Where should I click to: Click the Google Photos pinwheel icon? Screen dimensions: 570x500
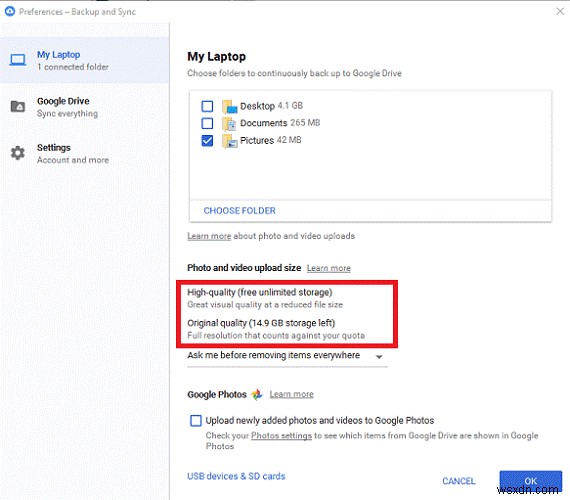[x=257, y=394]
